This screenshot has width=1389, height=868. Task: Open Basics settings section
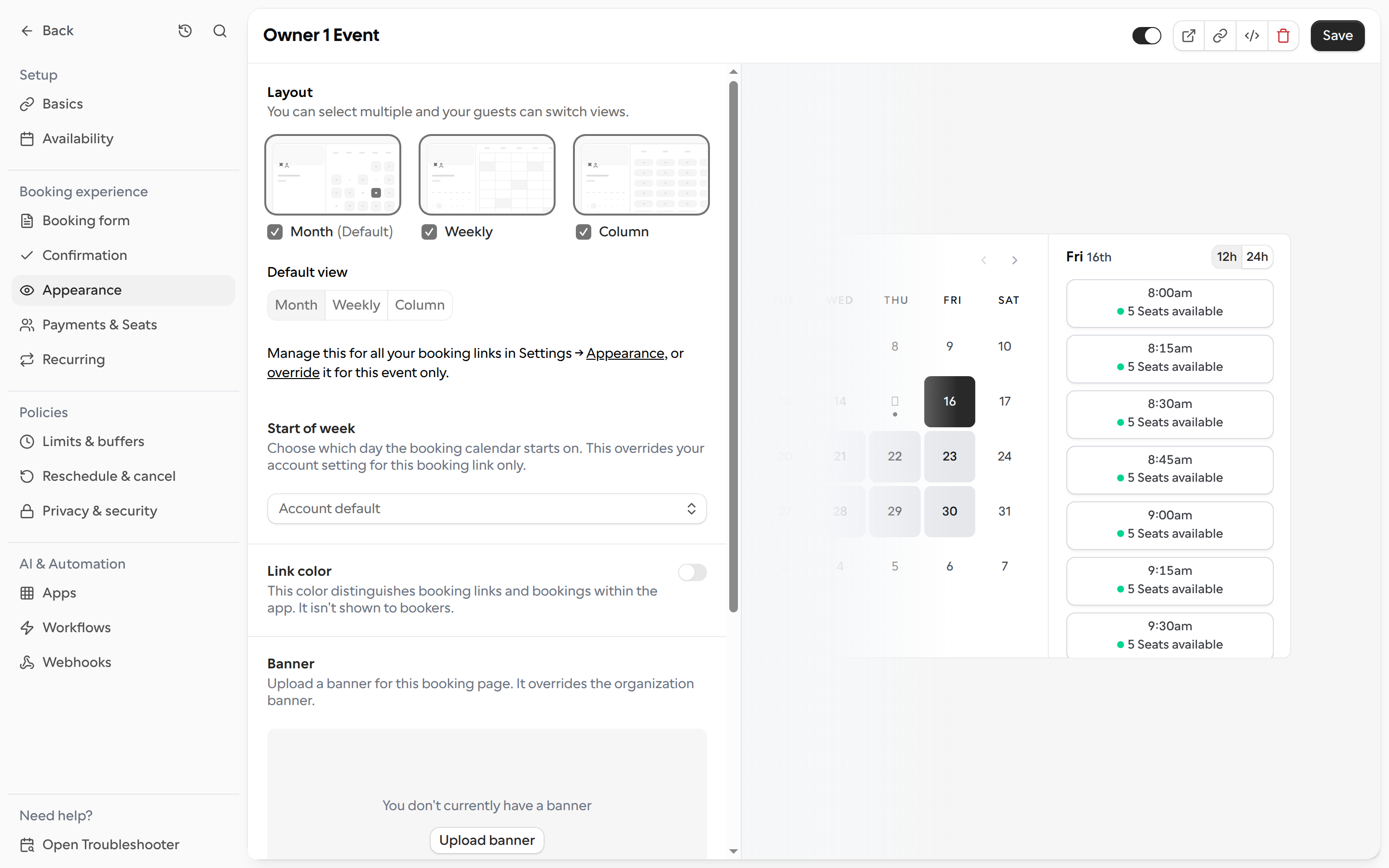click(x=123, y=104)
